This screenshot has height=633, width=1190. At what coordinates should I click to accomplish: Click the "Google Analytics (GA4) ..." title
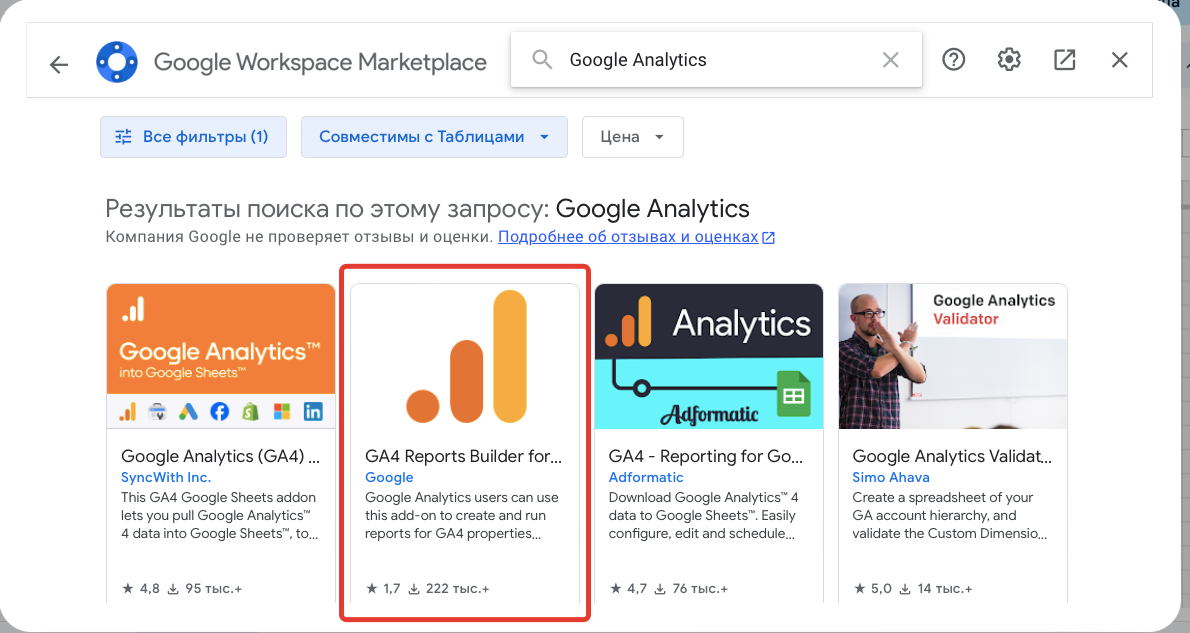pos(220,456)
